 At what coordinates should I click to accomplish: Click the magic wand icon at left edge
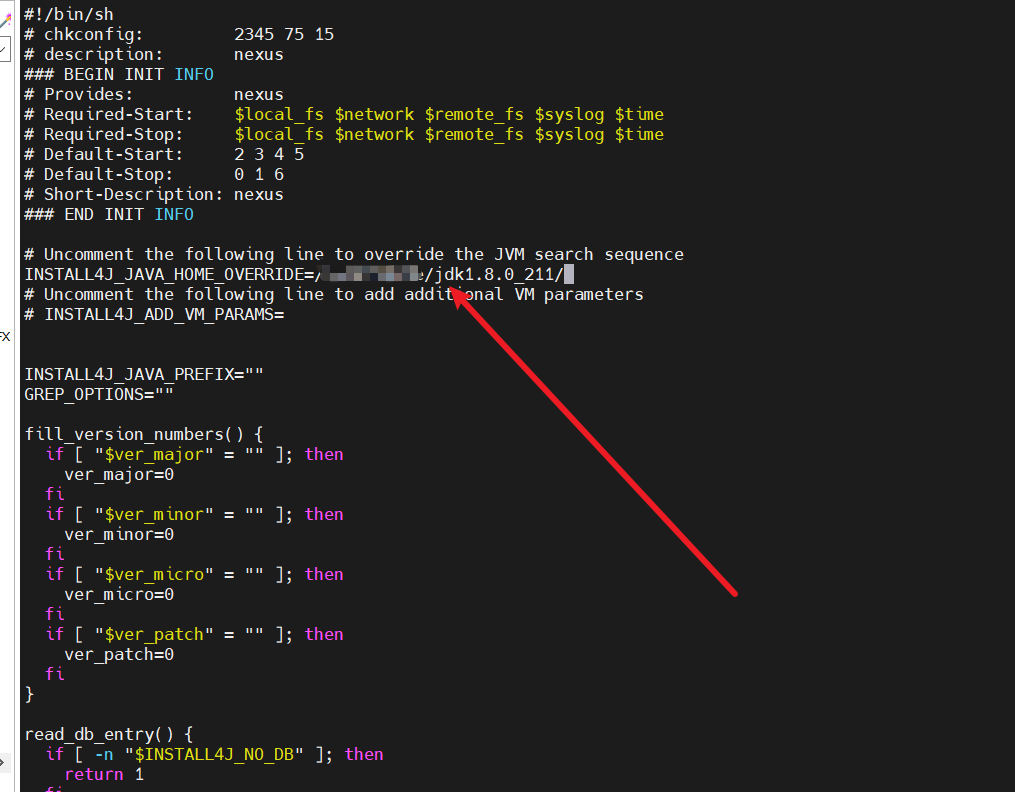6,19
